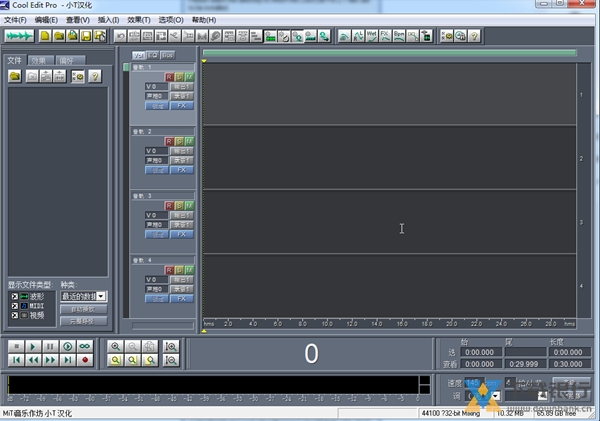Click the help question mark toolbar icon
600x421 pixels.
tap(474, 36)
